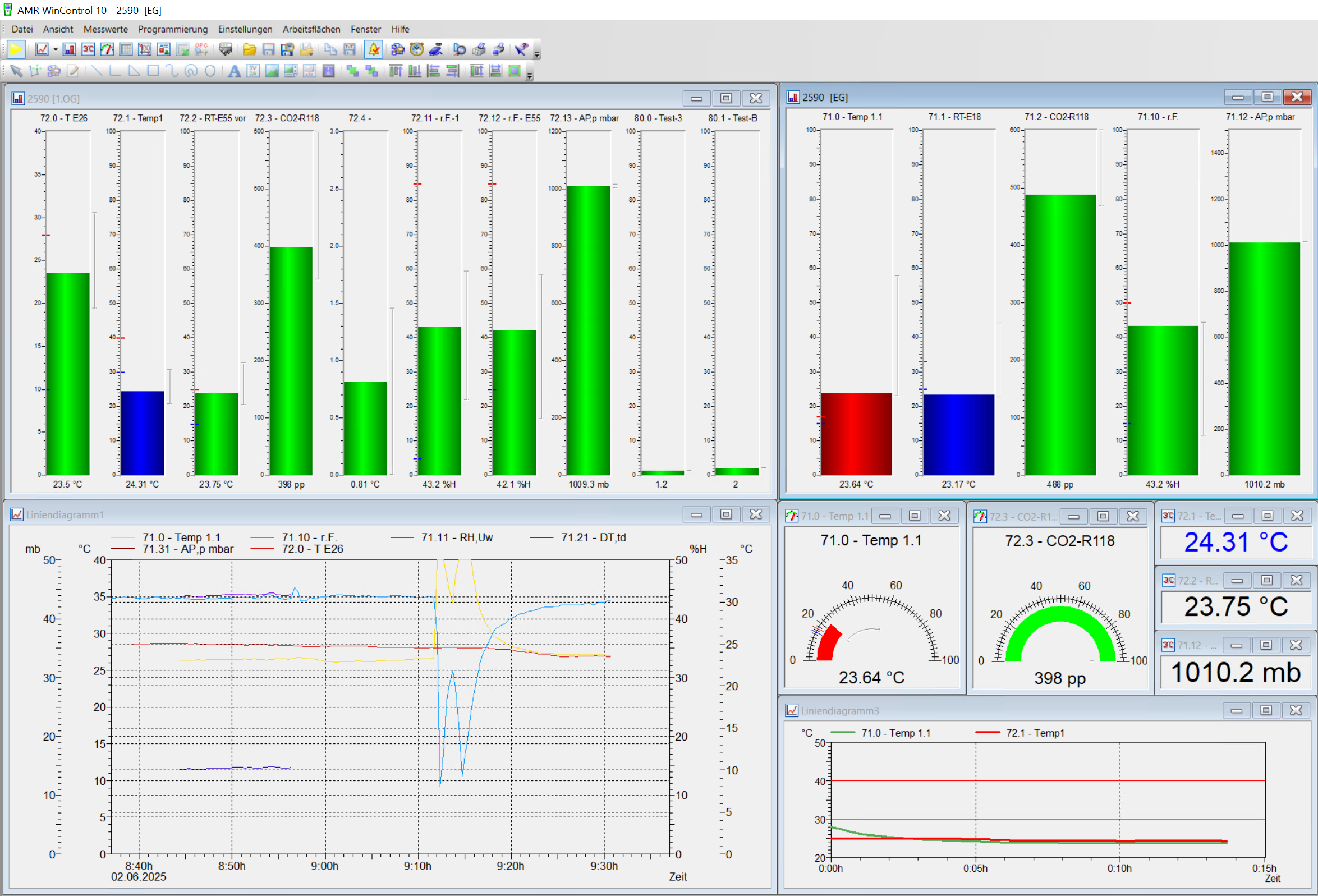
Task: Open a new line diagram from the toolbar
Action: pos(42,50)
